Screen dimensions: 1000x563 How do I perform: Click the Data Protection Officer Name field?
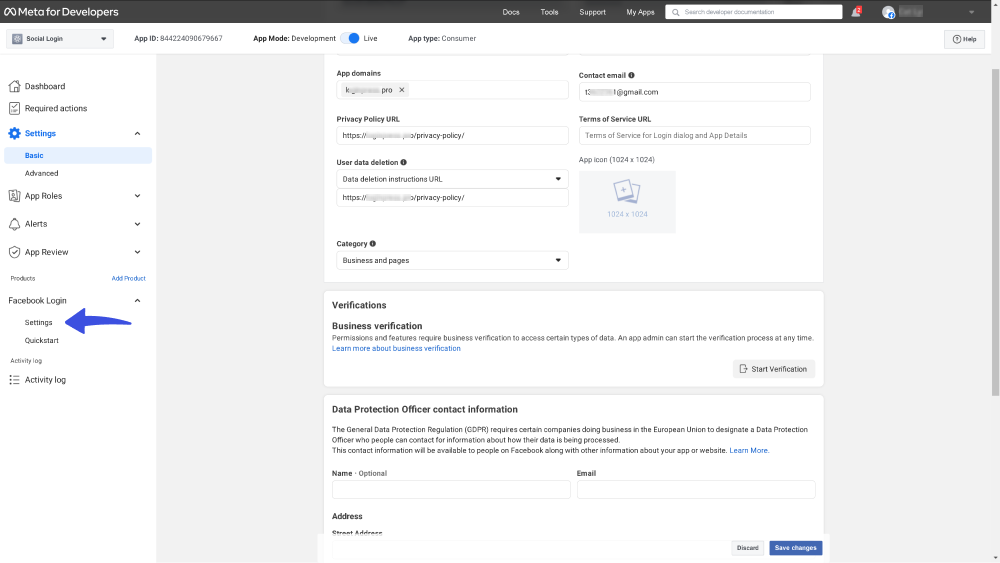(x=451, y=490)
